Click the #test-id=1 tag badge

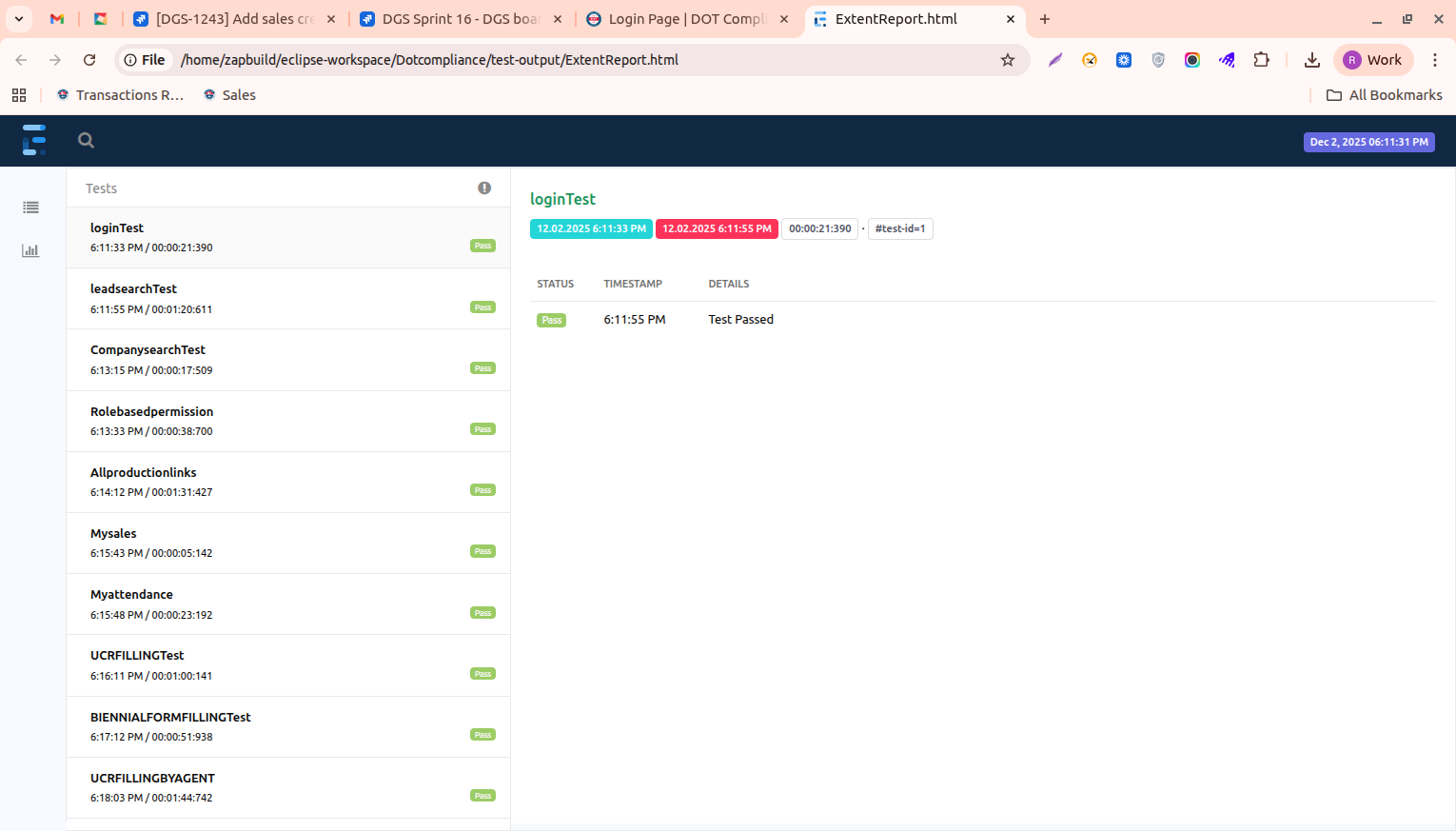click(x=899, y=228)
